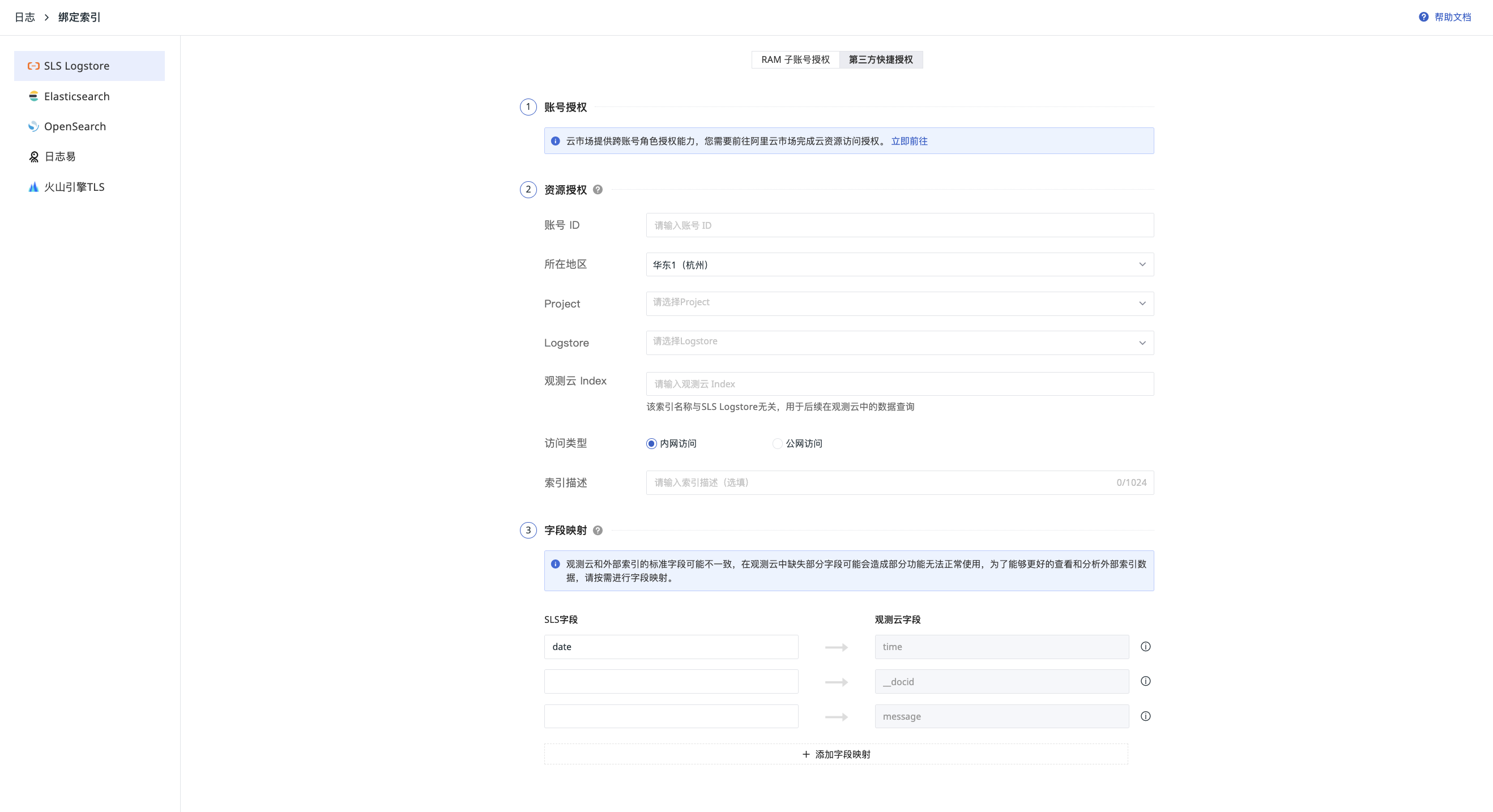1493x812 pixels.
Task: Click the 日志易 logo icon
Action: point(33,156)
